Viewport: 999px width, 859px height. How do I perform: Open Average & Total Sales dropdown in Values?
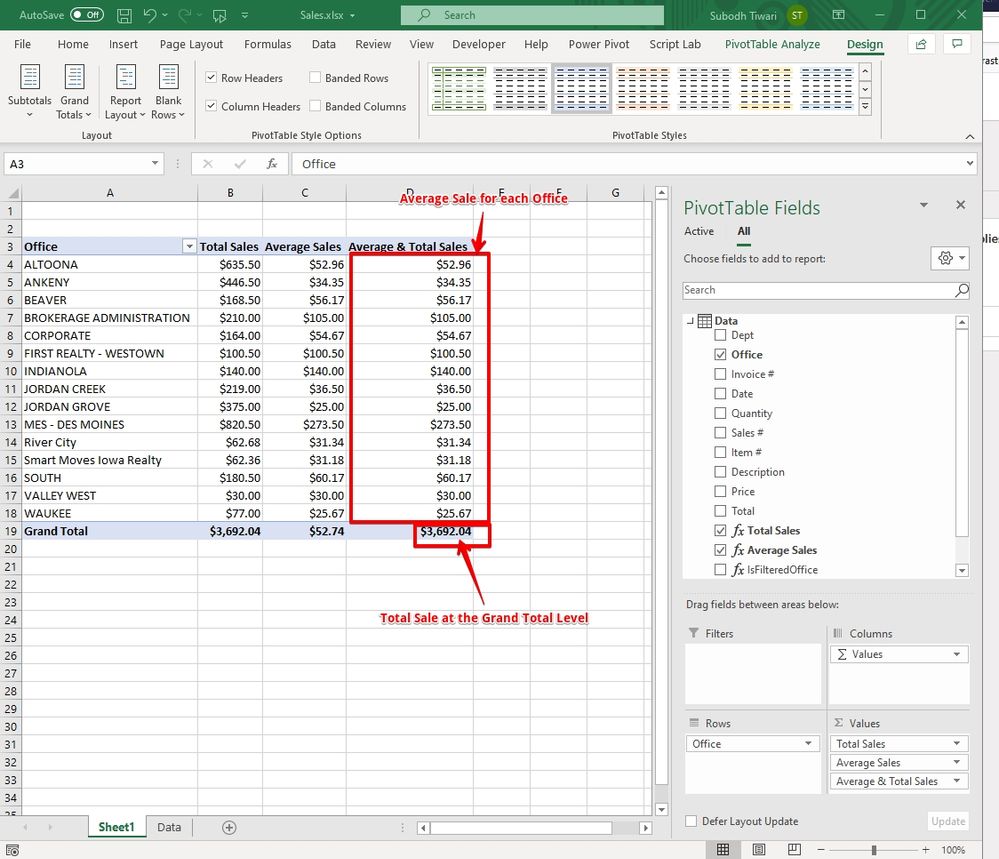click(957, 781)
